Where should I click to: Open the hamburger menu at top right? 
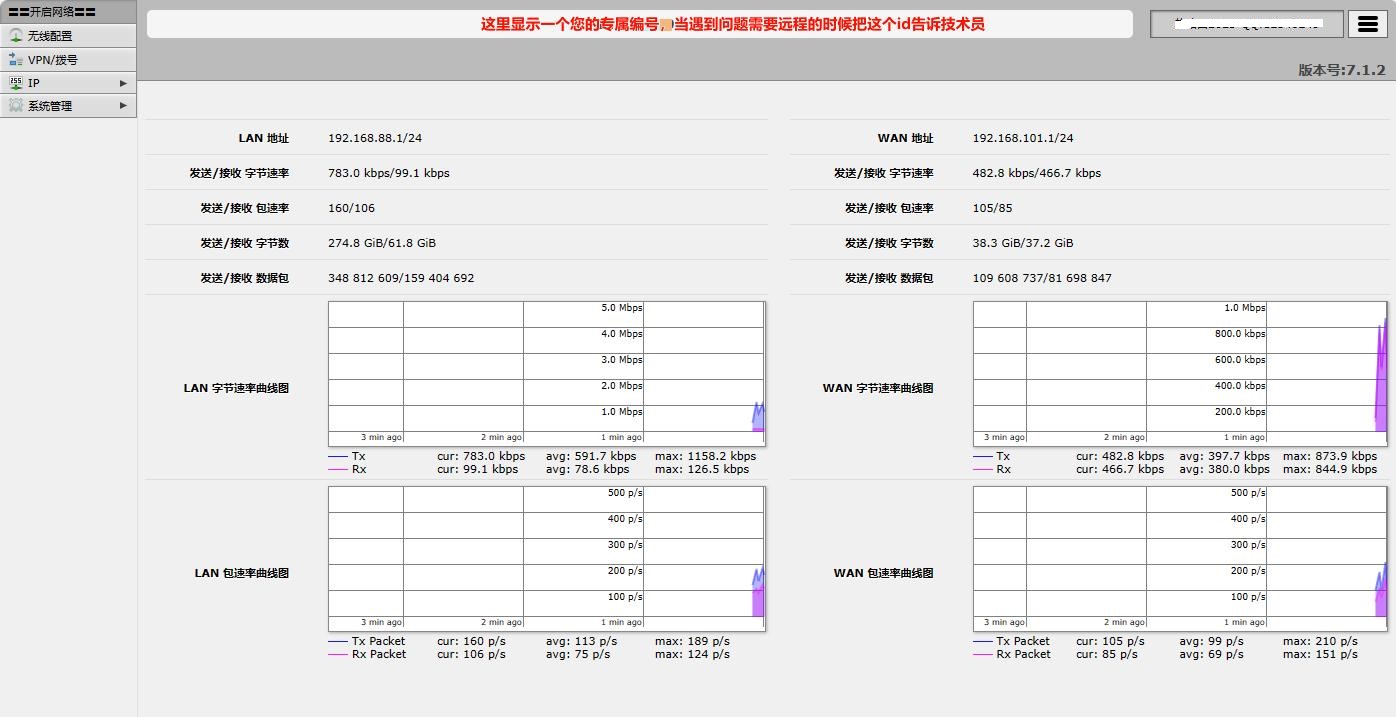tap(1367, 23)
